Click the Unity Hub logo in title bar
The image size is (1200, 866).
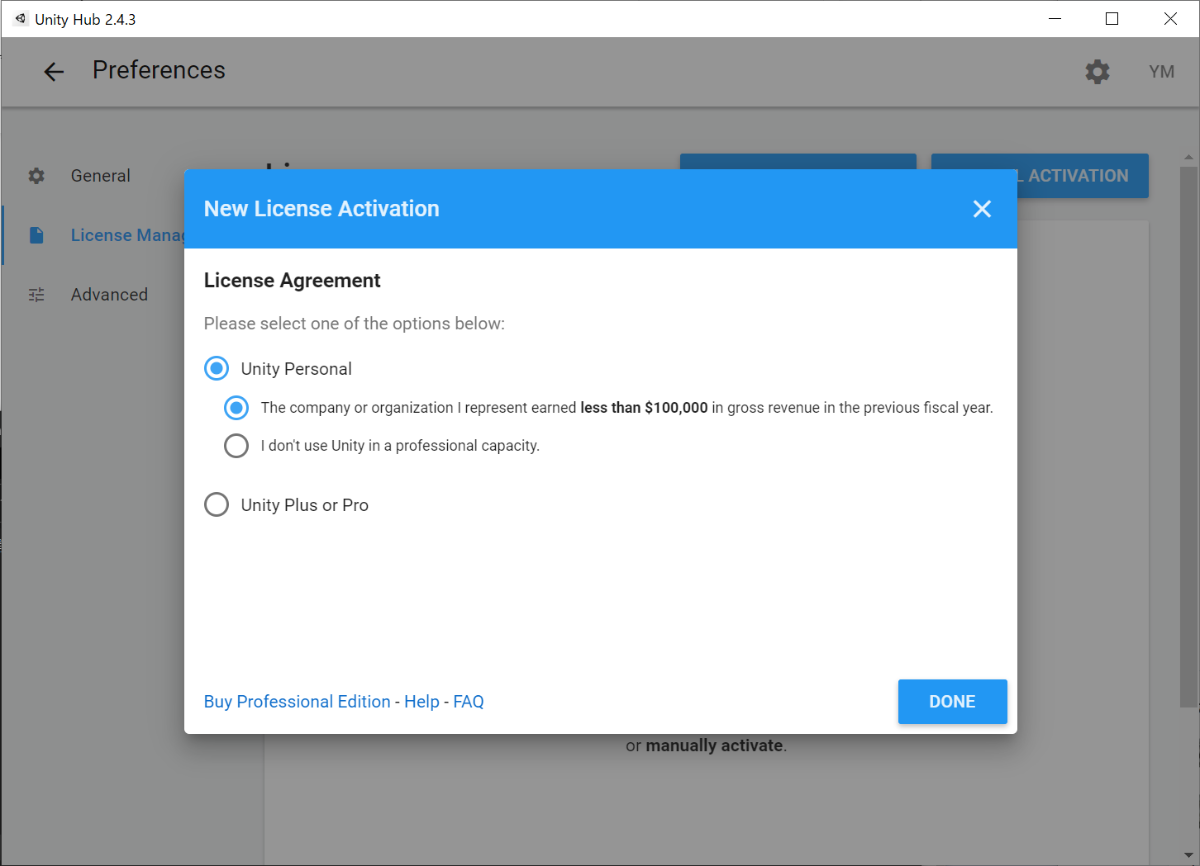(21, 19)
